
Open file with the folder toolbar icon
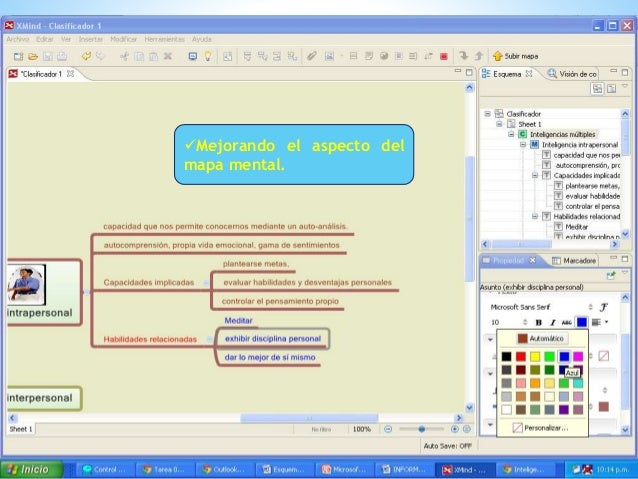[x=33, y=57]
